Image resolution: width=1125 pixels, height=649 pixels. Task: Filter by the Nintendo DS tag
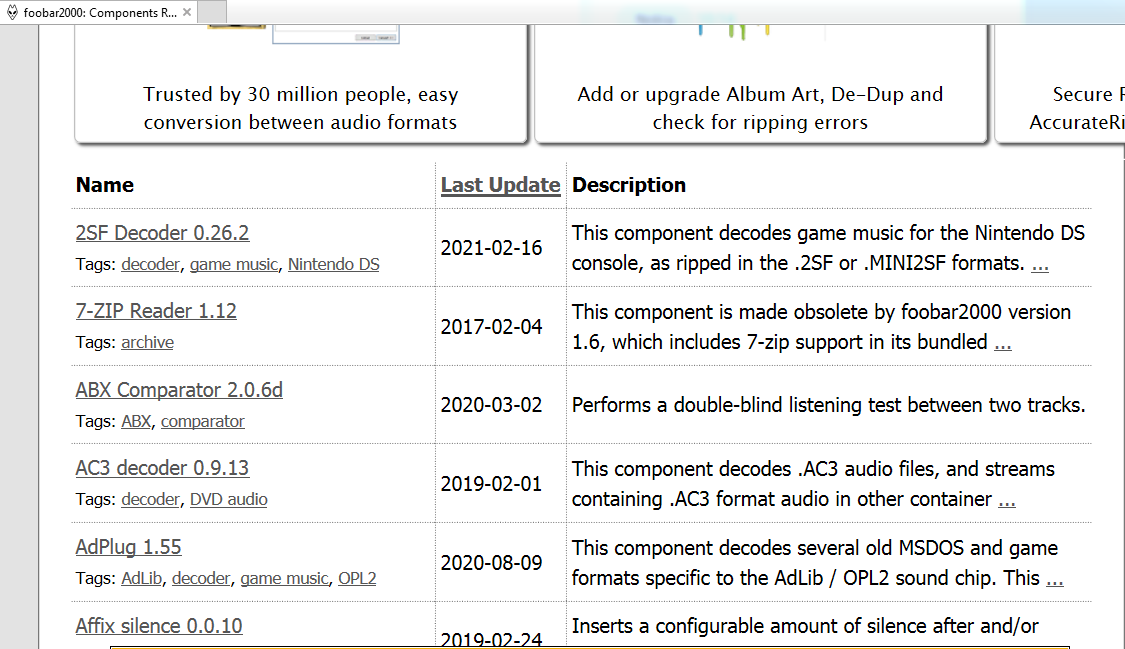tap(334, 265)
